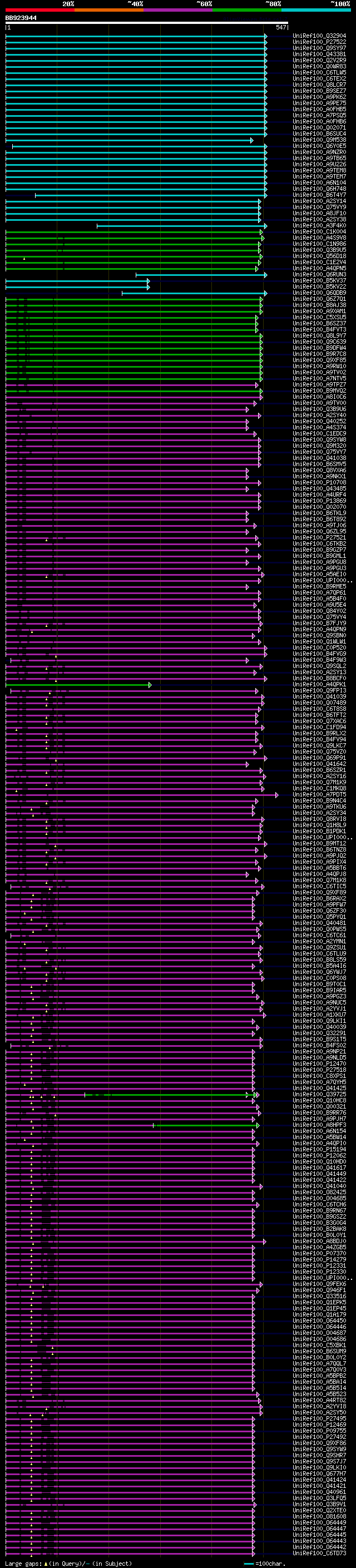
Task: Click the red 20% identity legend segment
Action: tap(39, 10)
